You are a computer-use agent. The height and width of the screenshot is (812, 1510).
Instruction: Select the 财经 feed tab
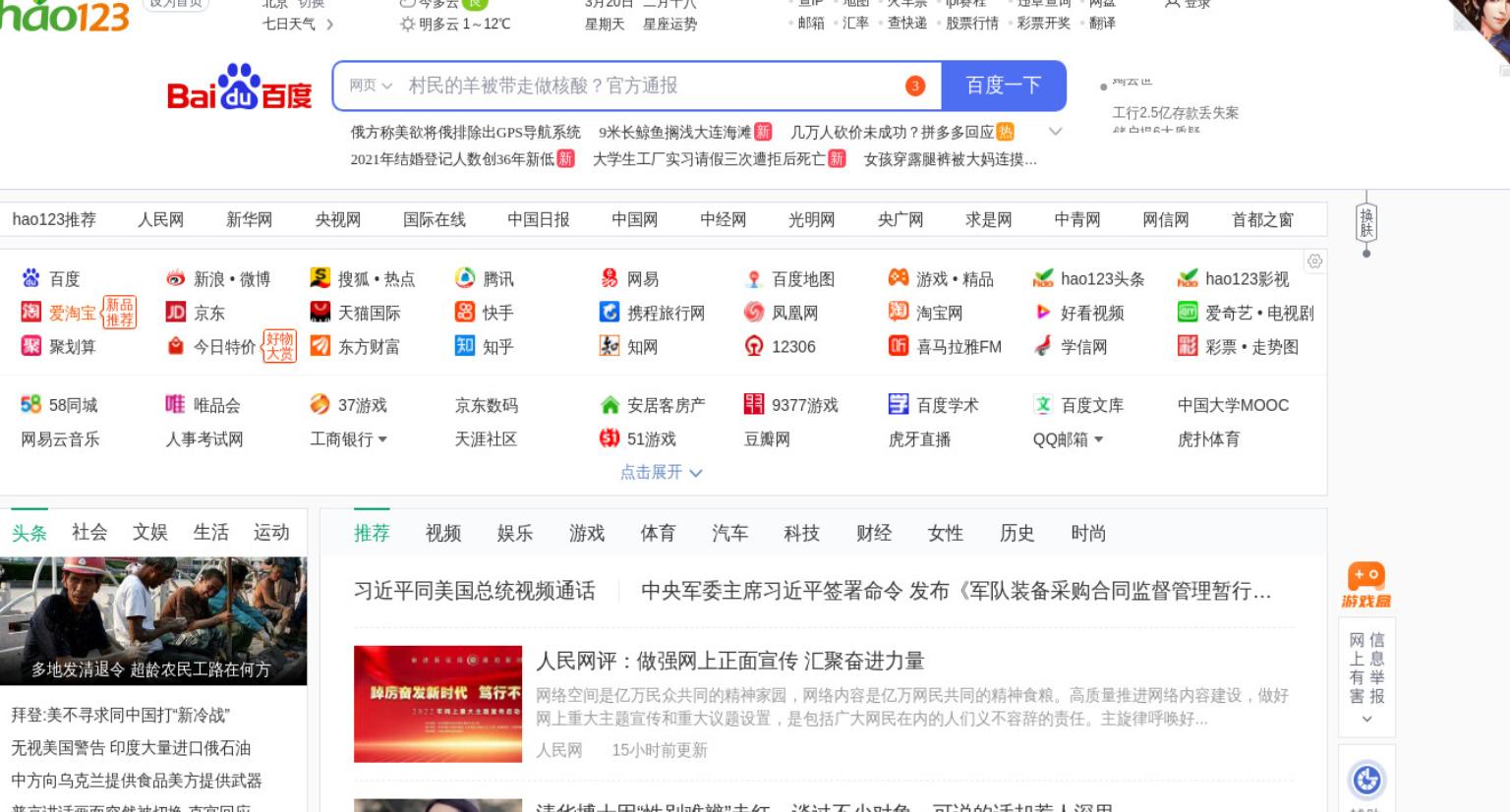point(874,533)
